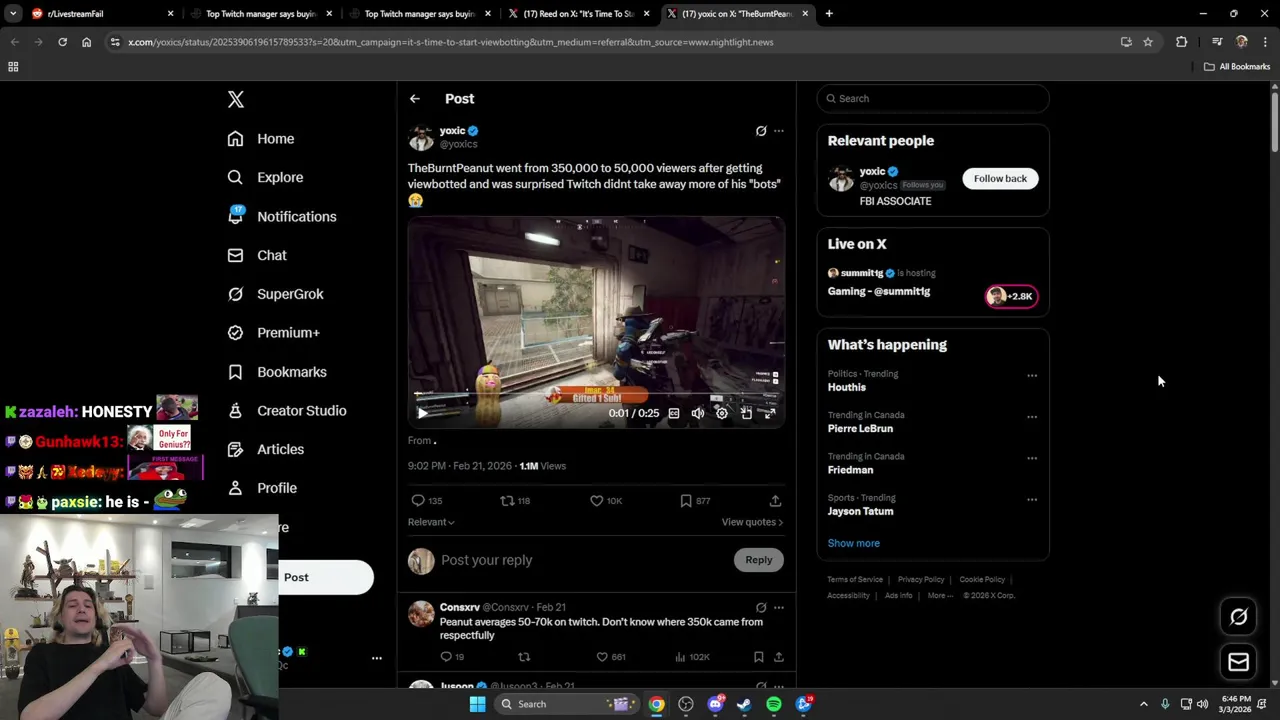1280x720 pixels.
Task: Open Creator Studio
Action: (x=287, y=411)
